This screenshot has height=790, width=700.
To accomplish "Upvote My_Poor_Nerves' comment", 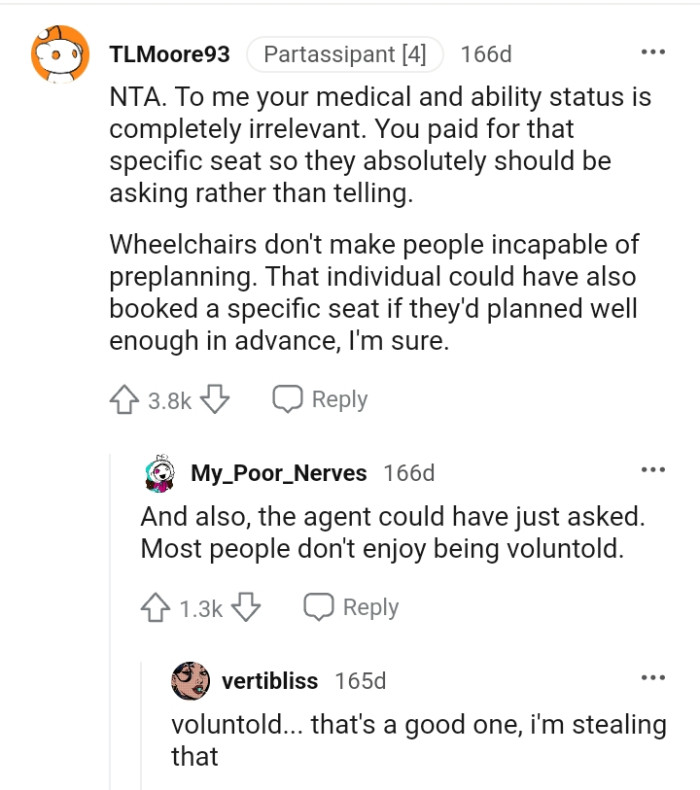I will [155, 607].
